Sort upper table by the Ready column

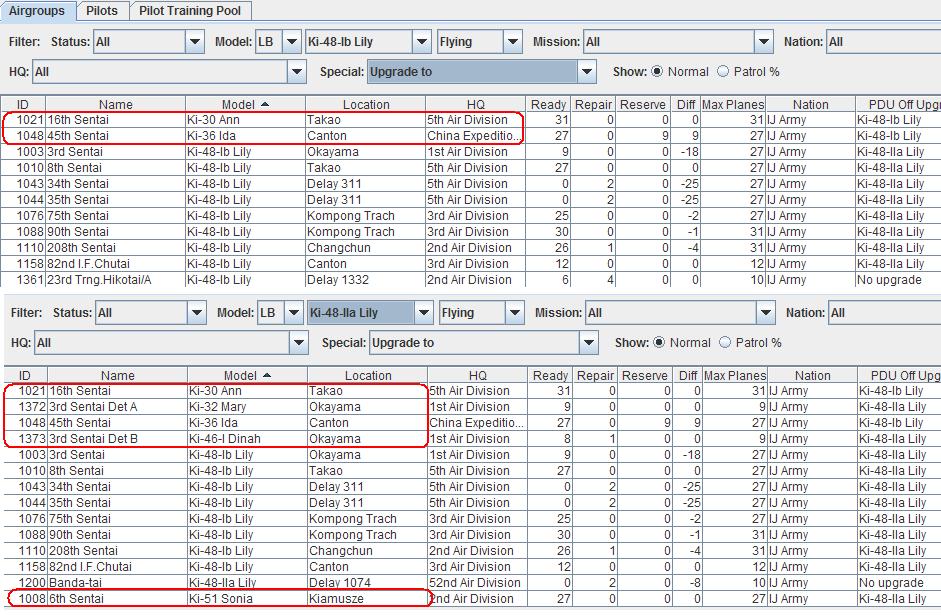[x=549, y=104]
